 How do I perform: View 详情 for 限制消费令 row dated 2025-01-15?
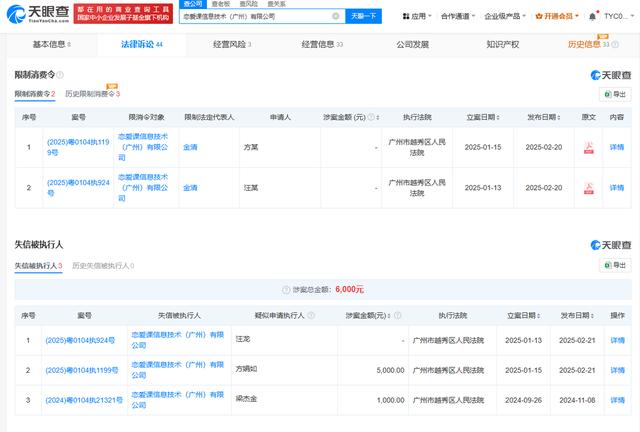click(617, 147)
